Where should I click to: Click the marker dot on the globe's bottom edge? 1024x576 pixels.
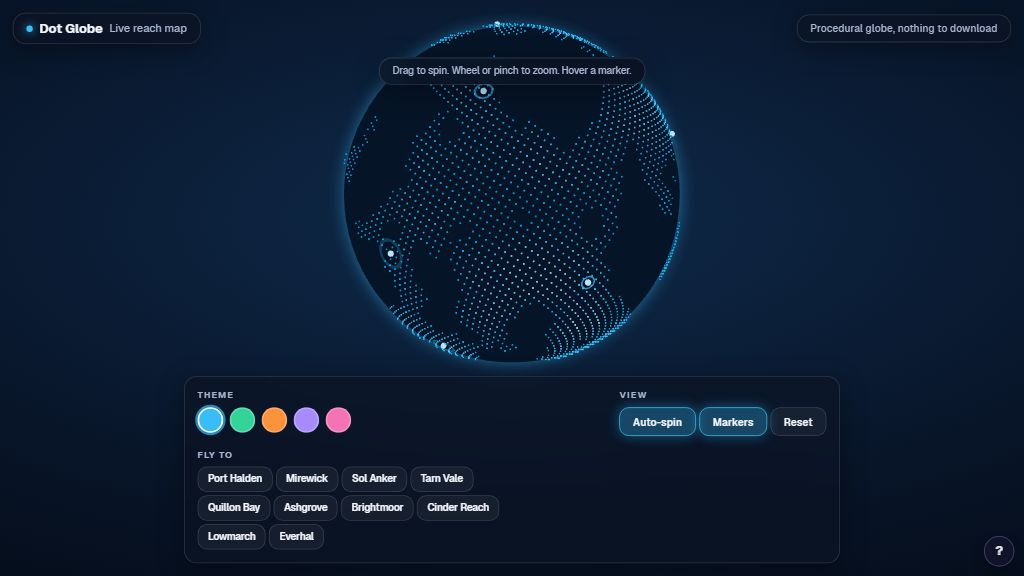coord(443,346)
